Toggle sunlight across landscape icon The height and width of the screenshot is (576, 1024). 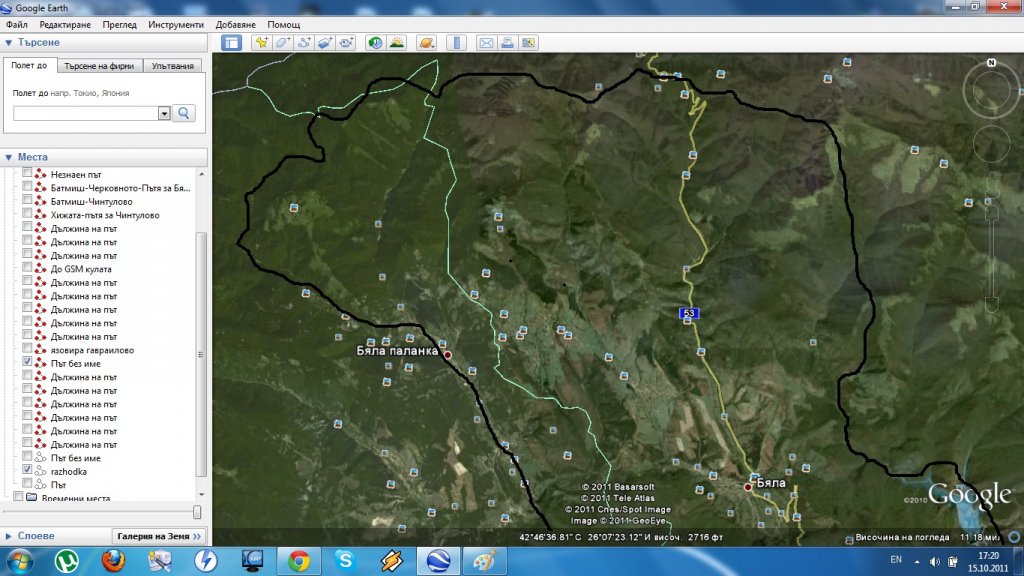point(396,43)
